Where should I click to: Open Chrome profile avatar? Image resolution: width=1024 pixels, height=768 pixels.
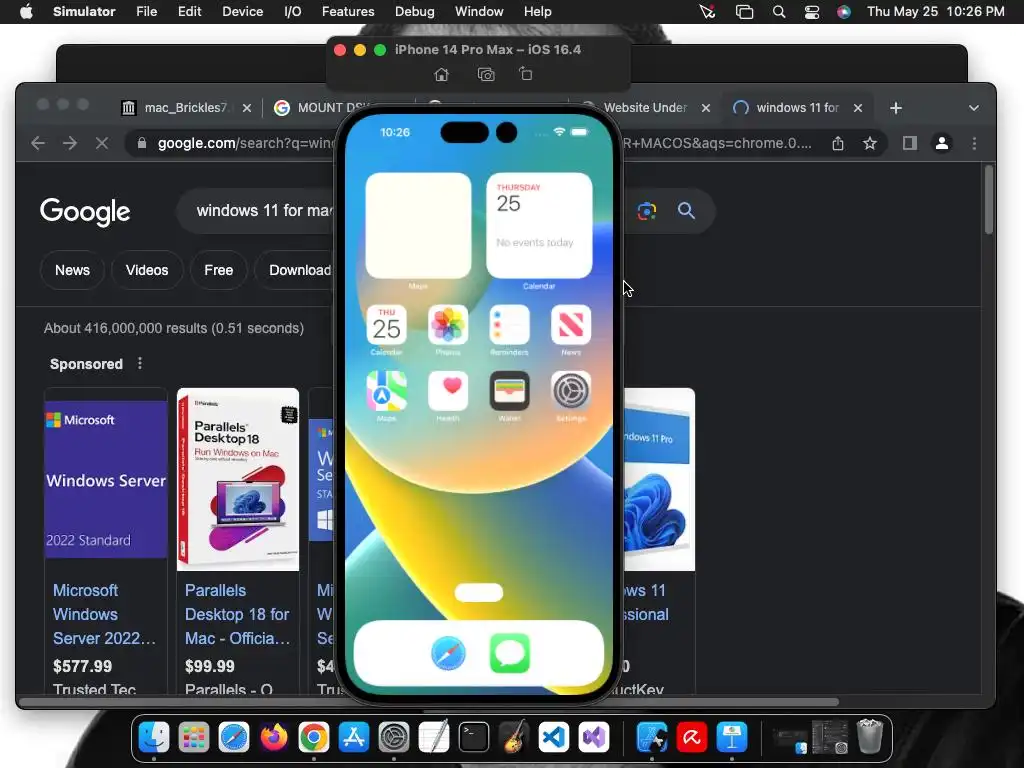point(942,143)
